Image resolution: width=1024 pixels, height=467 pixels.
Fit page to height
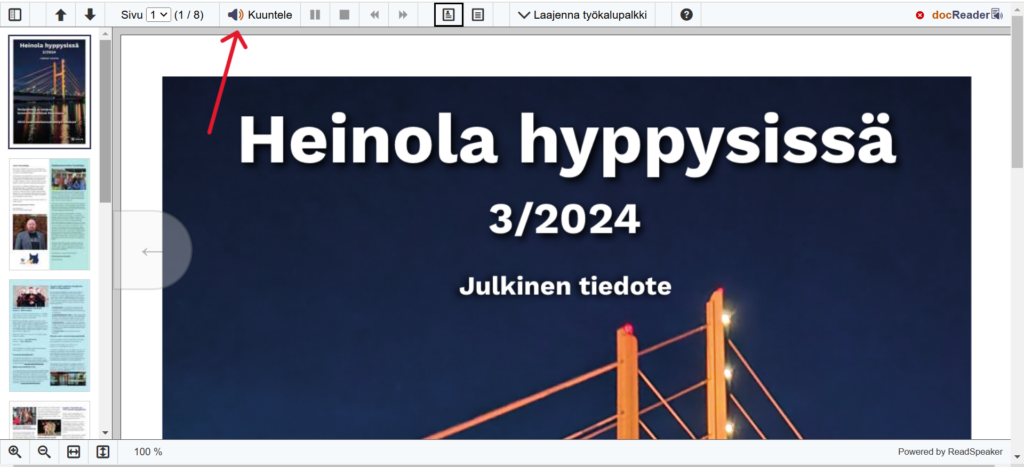tap(103, 452)
